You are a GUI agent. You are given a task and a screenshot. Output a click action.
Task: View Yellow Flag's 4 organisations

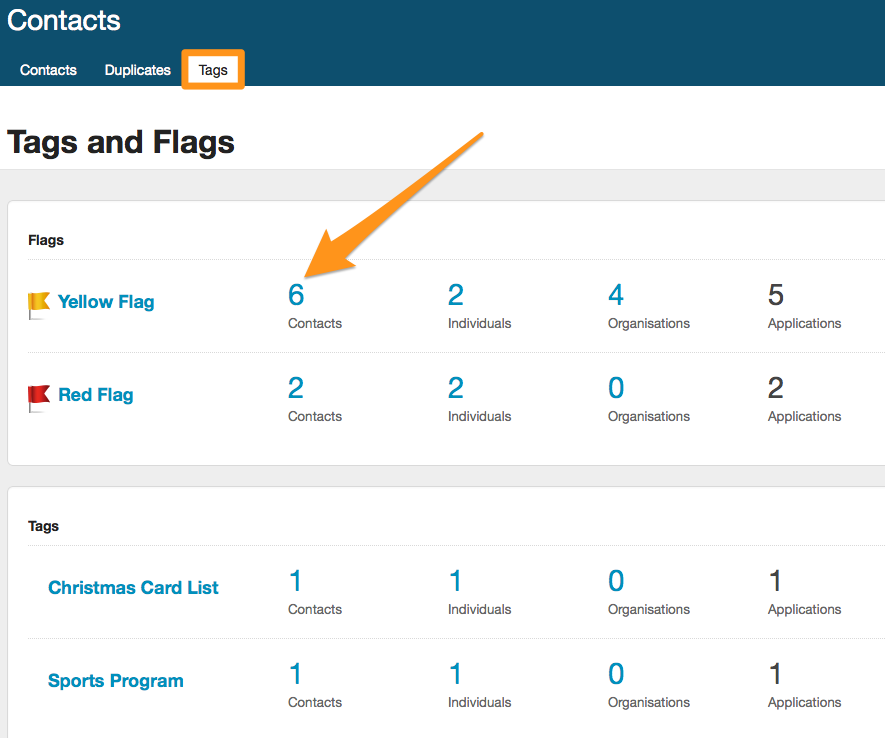coord(616,295)
